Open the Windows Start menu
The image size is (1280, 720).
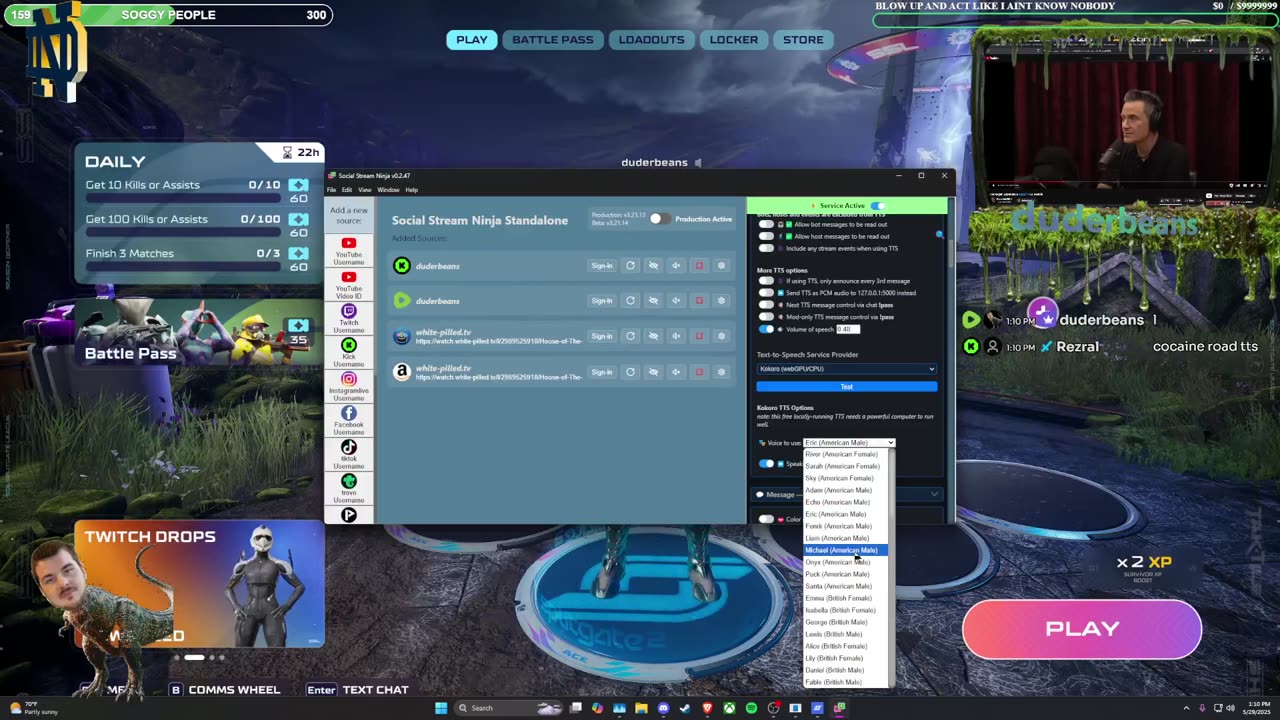click(x=441, y=708)
